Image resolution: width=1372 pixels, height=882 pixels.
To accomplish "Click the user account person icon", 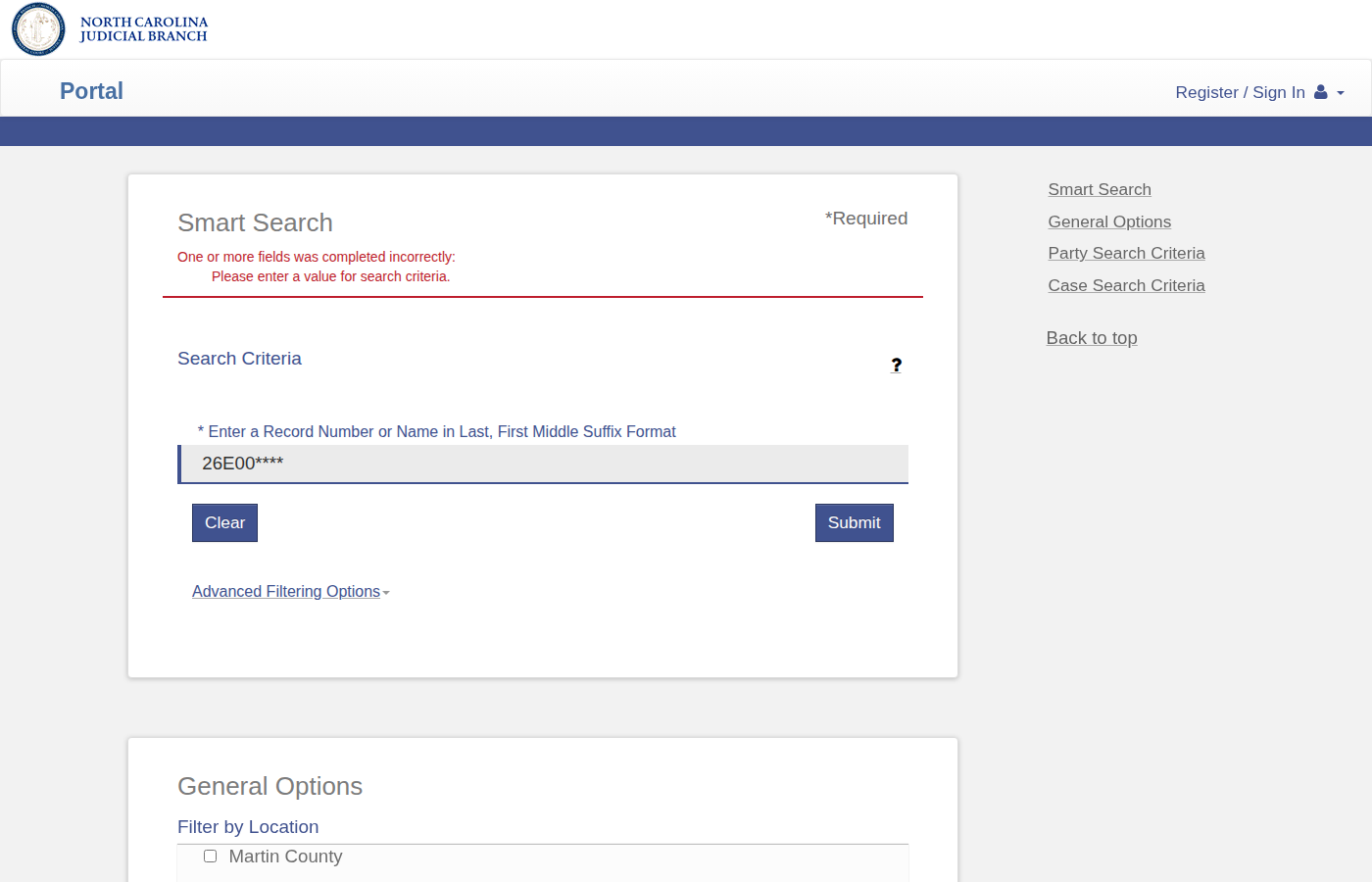I will pyautogui.click(x=1322, y=91).
